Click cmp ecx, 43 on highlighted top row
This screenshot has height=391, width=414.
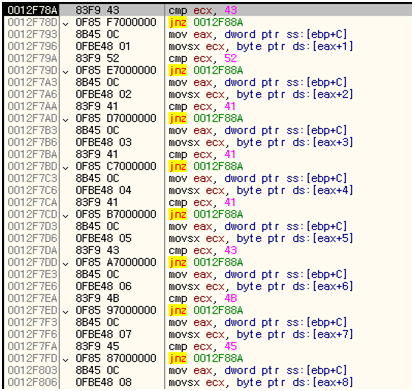pyautogui.click(x=203, y=10)
